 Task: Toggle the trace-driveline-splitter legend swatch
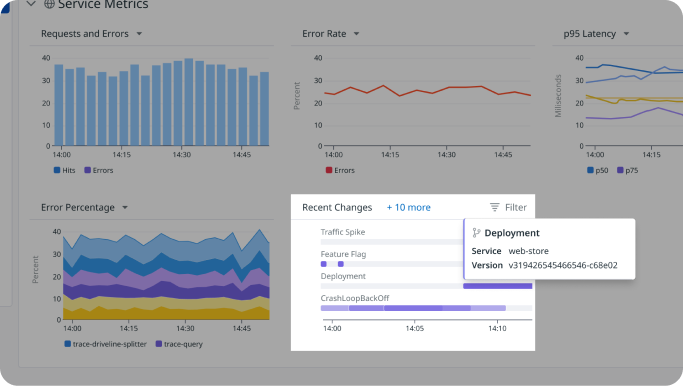point(68,344)
